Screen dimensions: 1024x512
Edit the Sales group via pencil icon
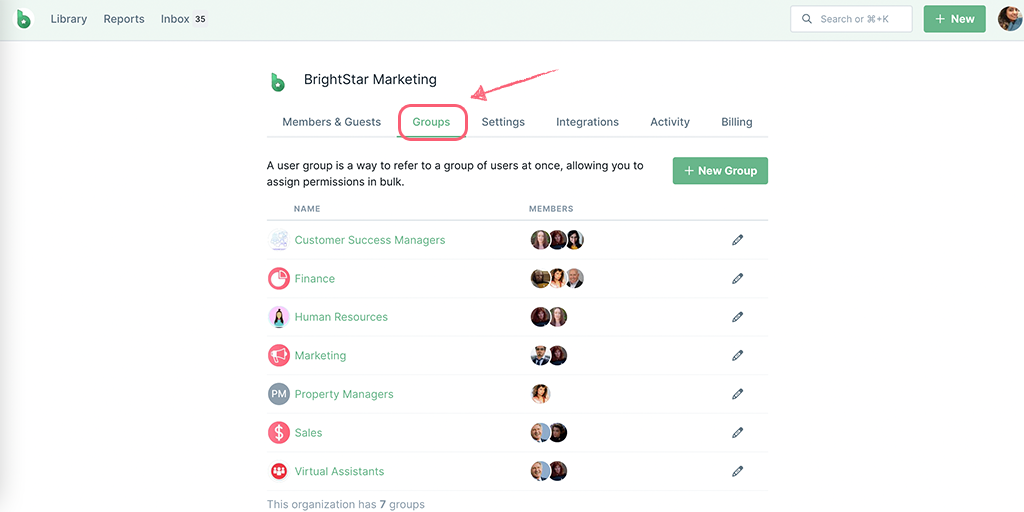pos(737,433)
